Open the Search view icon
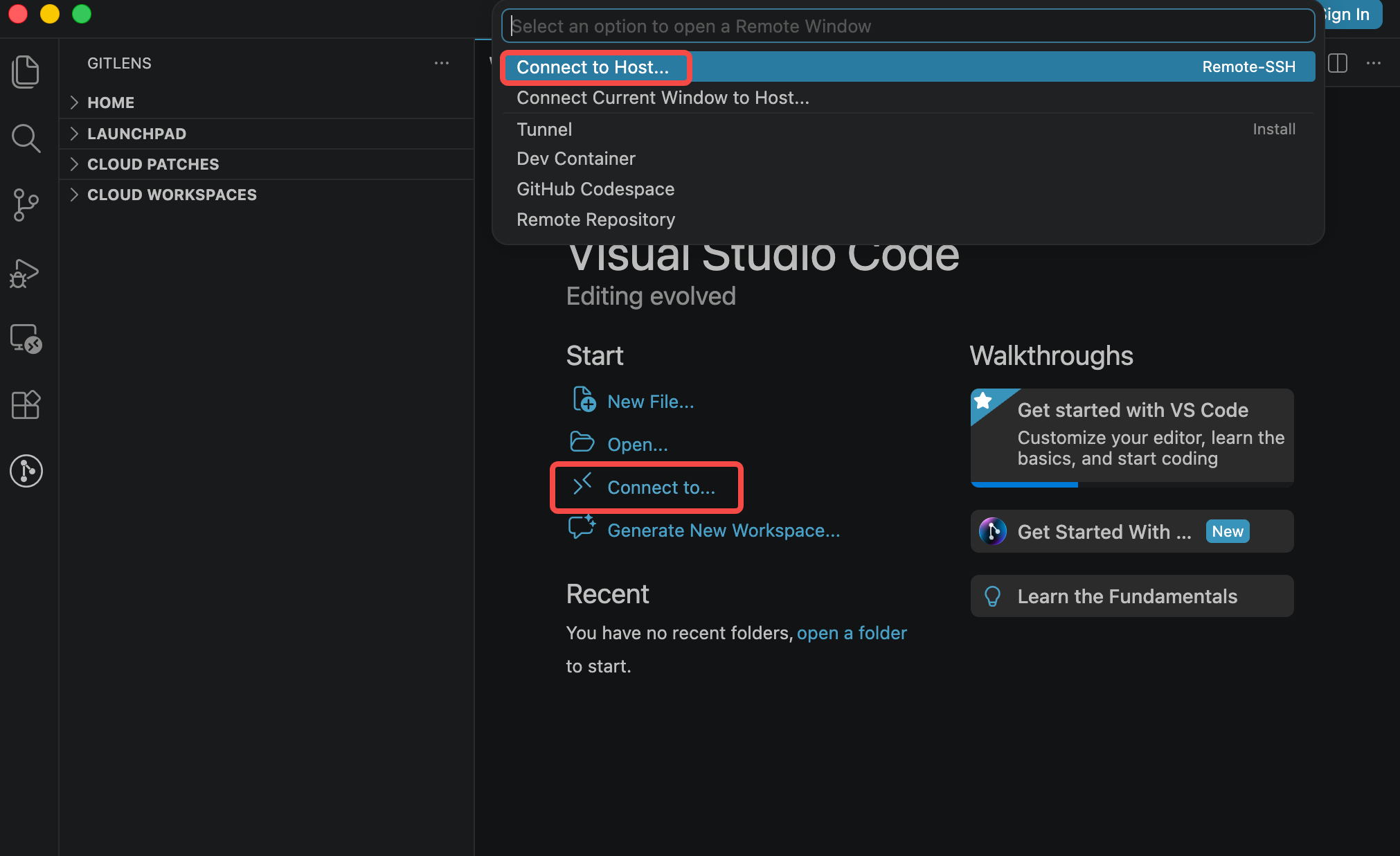The width and height of the screenshot is (1400, 856). (x=26, y=138)
